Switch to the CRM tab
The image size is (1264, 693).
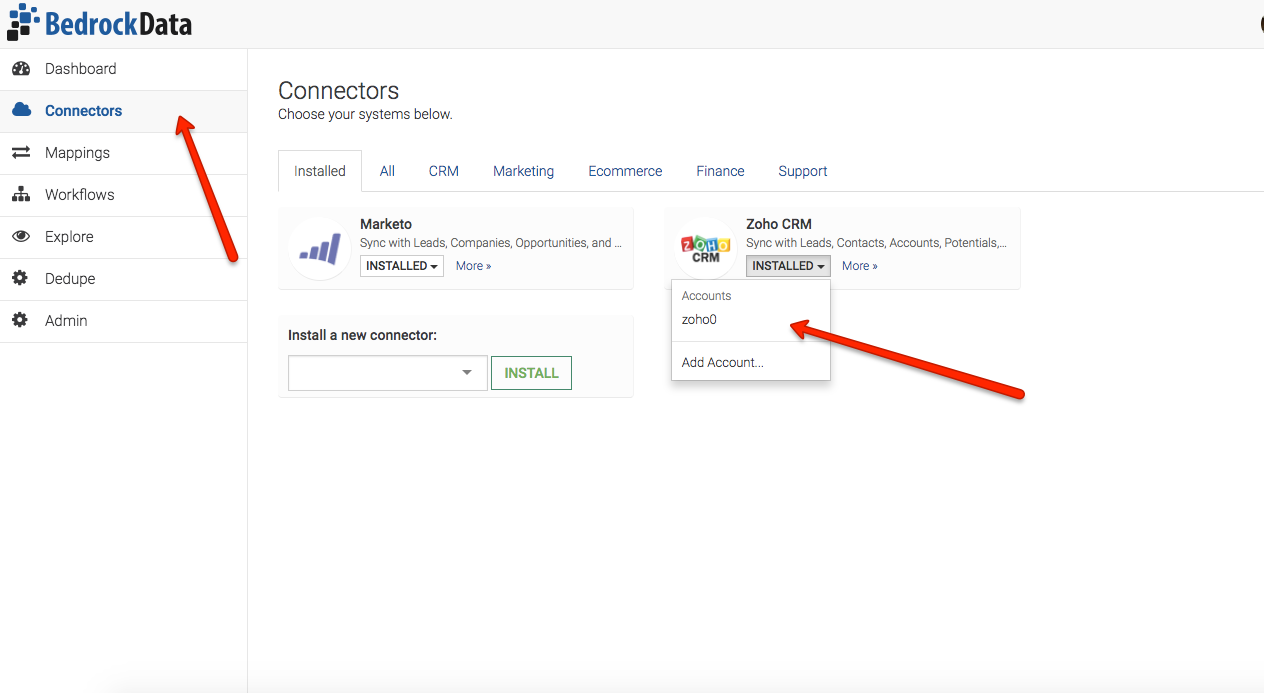click(444, 171)
